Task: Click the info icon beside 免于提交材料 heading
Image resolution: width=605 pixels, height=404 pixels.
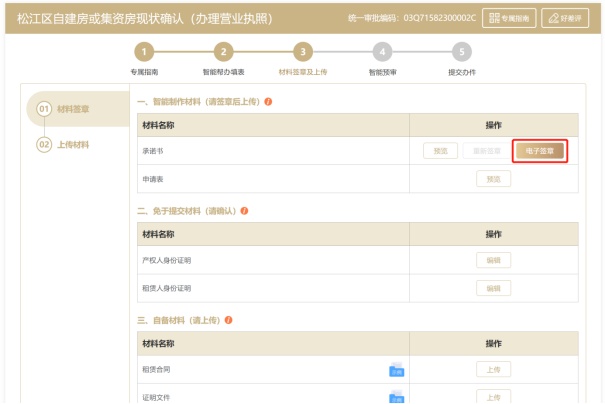Action: tap(245, 211)
